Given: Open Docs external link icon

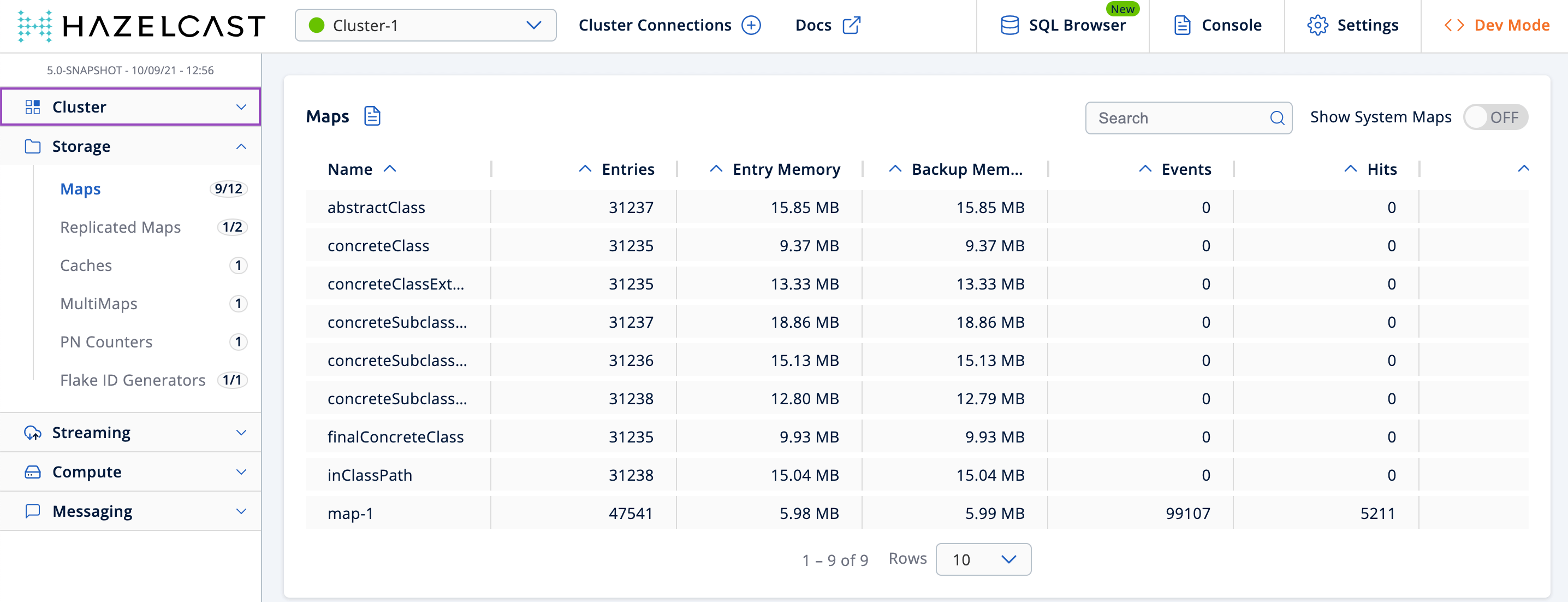Looking at the screenshot, I should pos(851,26).
